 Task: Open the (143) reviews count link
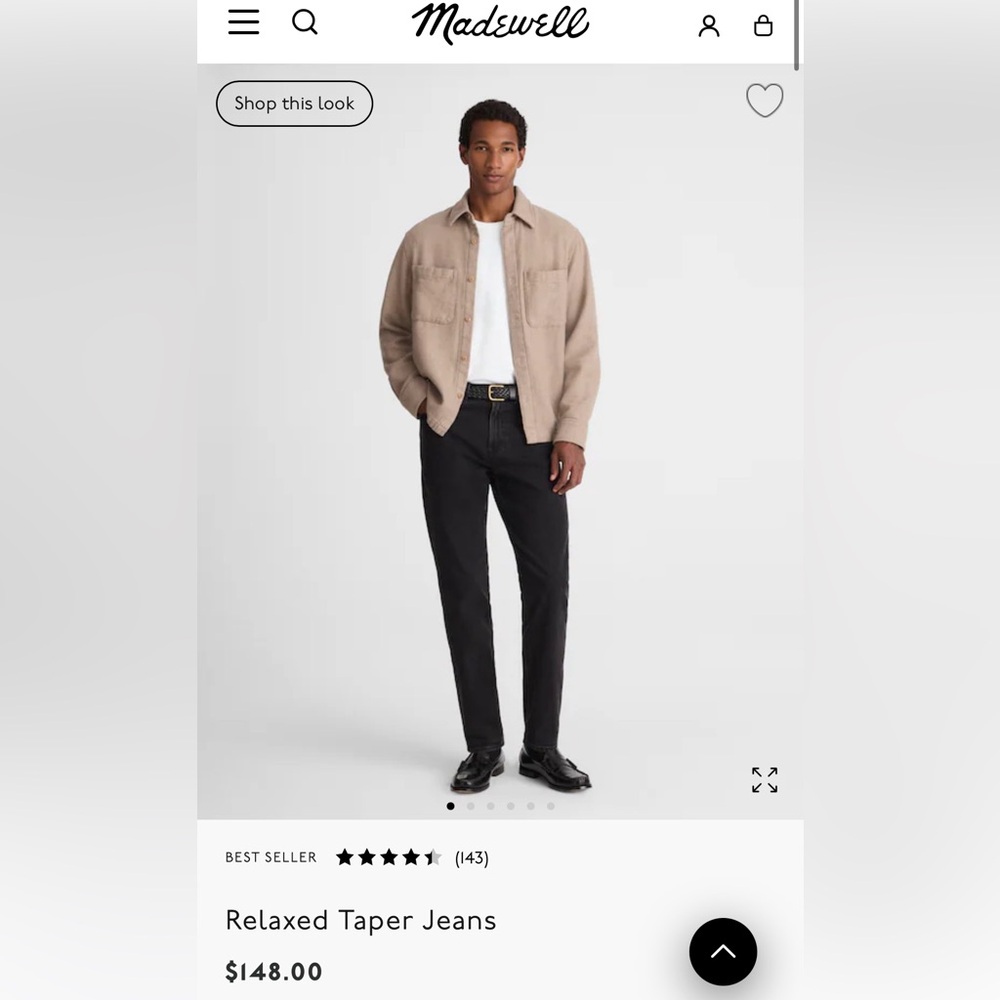pos(472,858)
